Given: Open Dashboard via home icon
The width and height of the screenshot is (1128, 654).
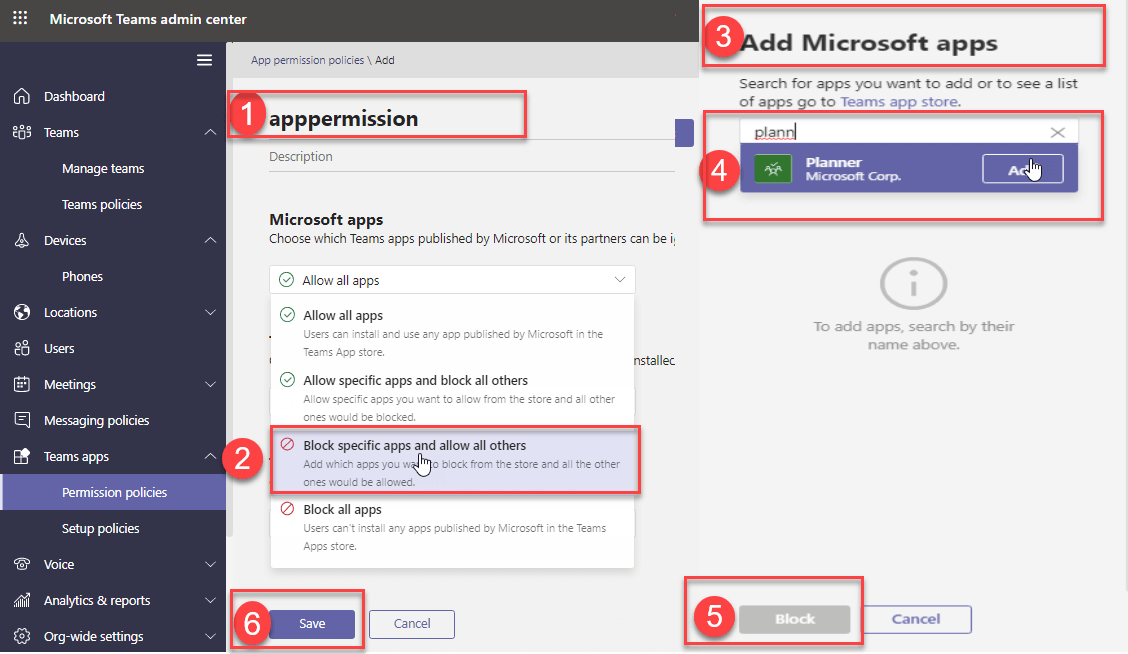Looking at the screenshot, I should (22, 97).
